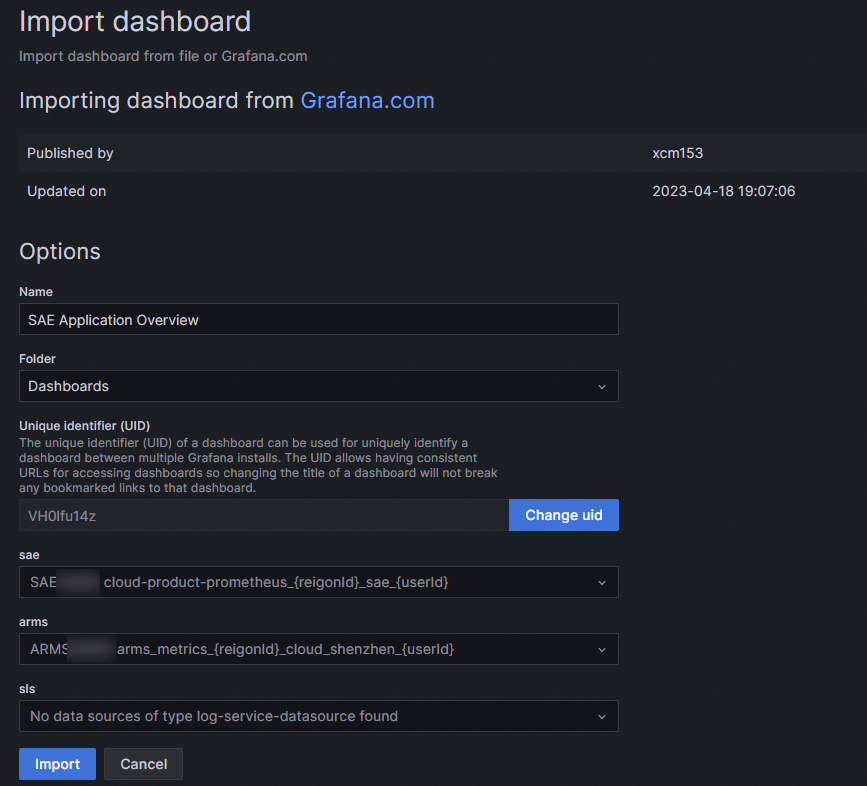Open the Grafana.com link in the heading

click(x=367, y=101)
